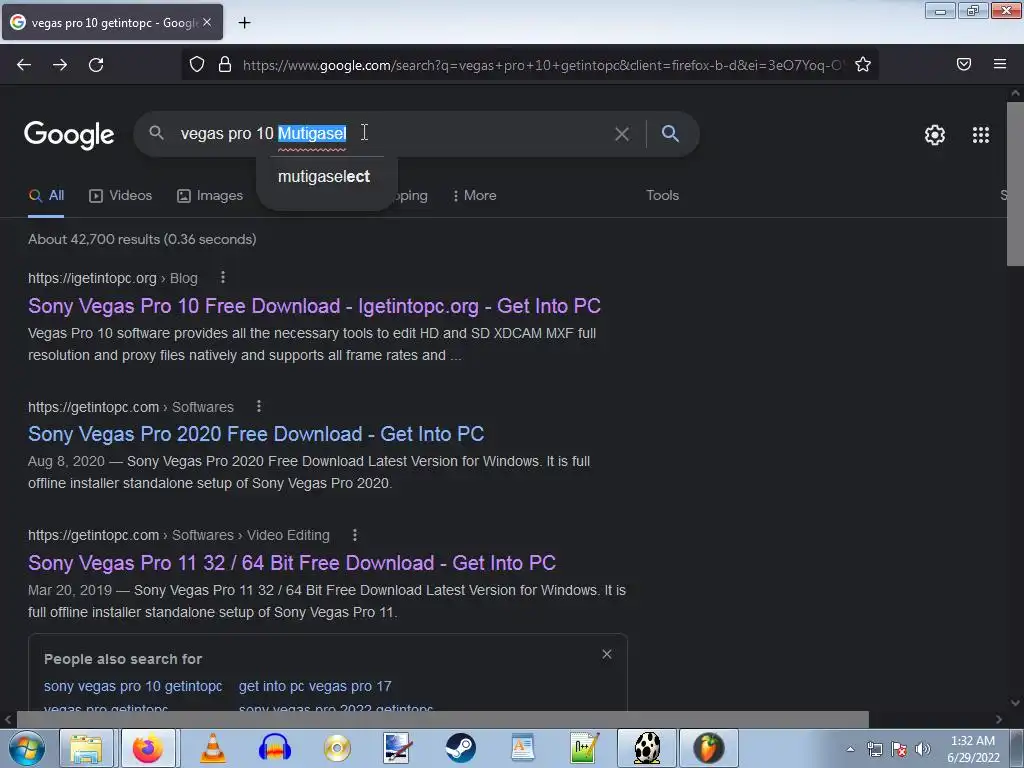Open Sony Vegas Pro 10 Free Download link
The height and width of the screenshot is (768, 1024).
coord(314,306)
